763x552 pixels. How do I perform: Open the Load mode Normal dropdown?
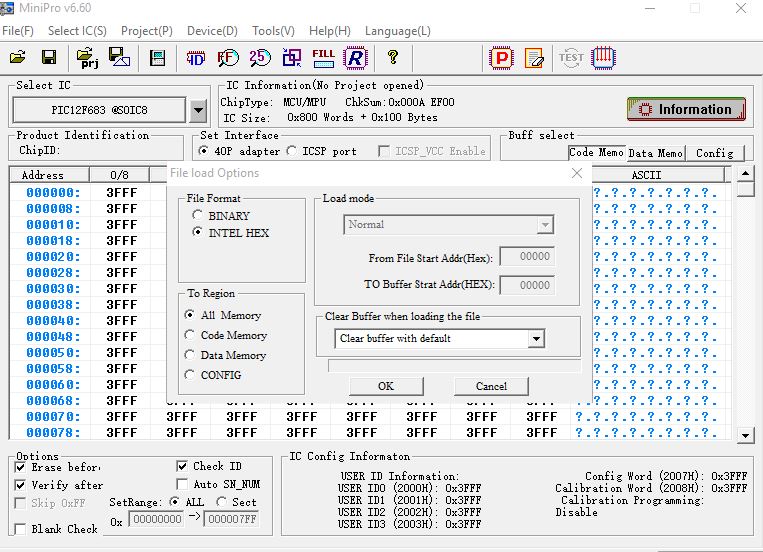point(448,224)
